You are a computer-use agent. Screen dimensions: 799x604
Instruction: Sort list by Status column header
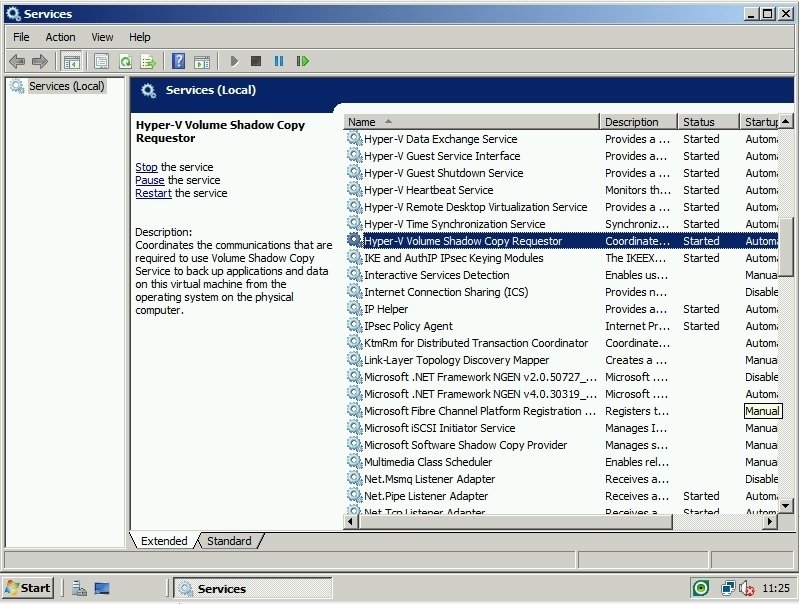(707, 122)
